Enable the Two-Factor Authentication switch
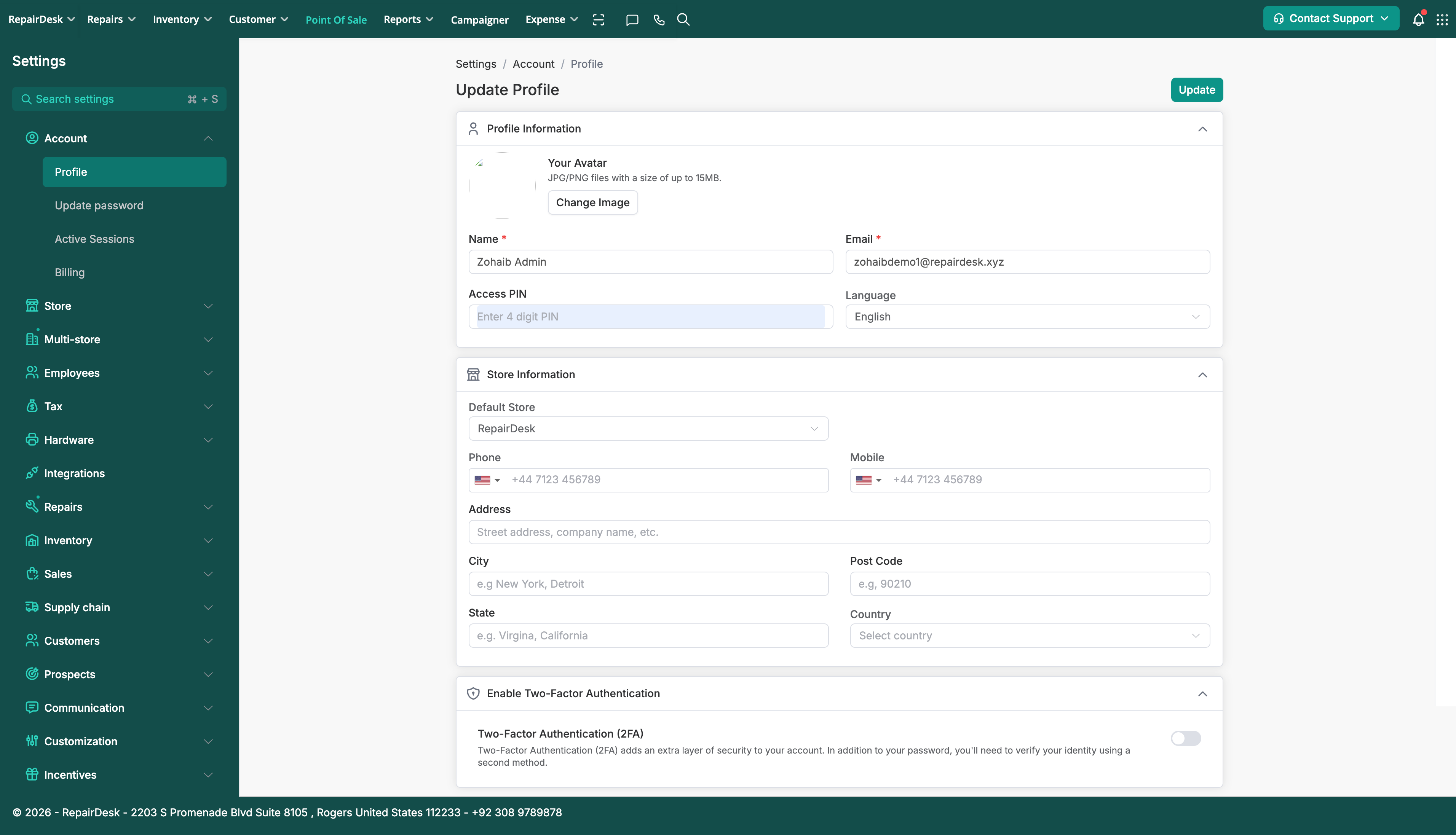The height and width of the screenshot is (835, 1456). [x=1185, y=738]
